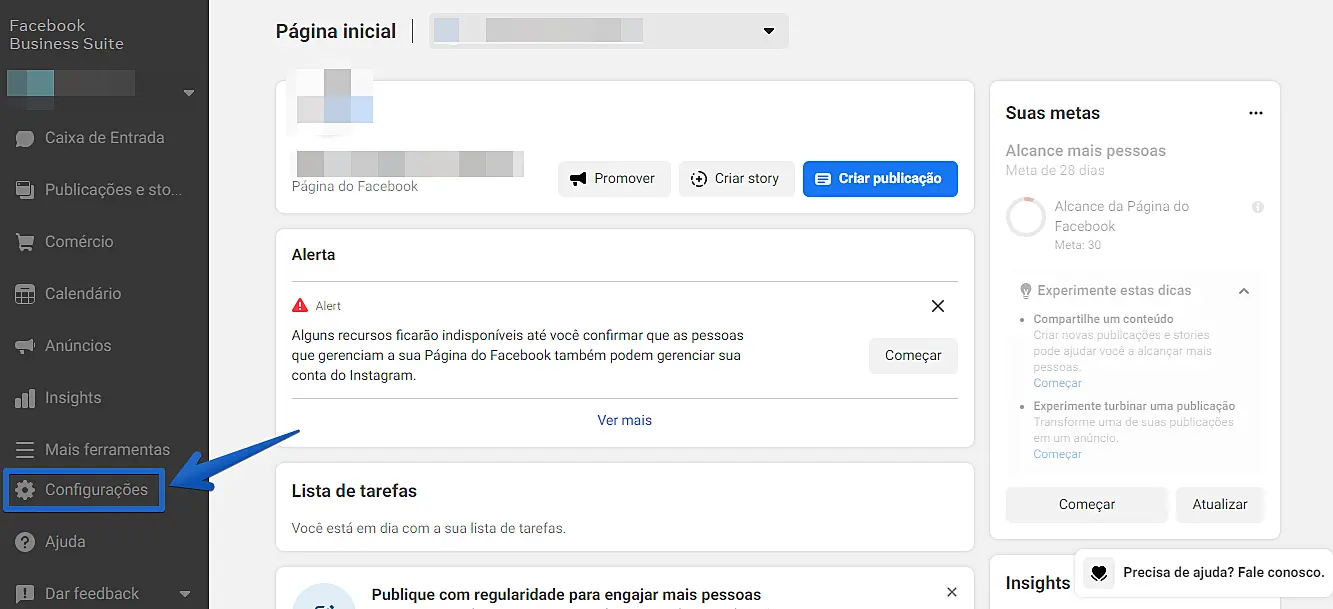Expand the account switcher arrow in sidebar
Screen dimensions: 1333x609
(188, 94)
